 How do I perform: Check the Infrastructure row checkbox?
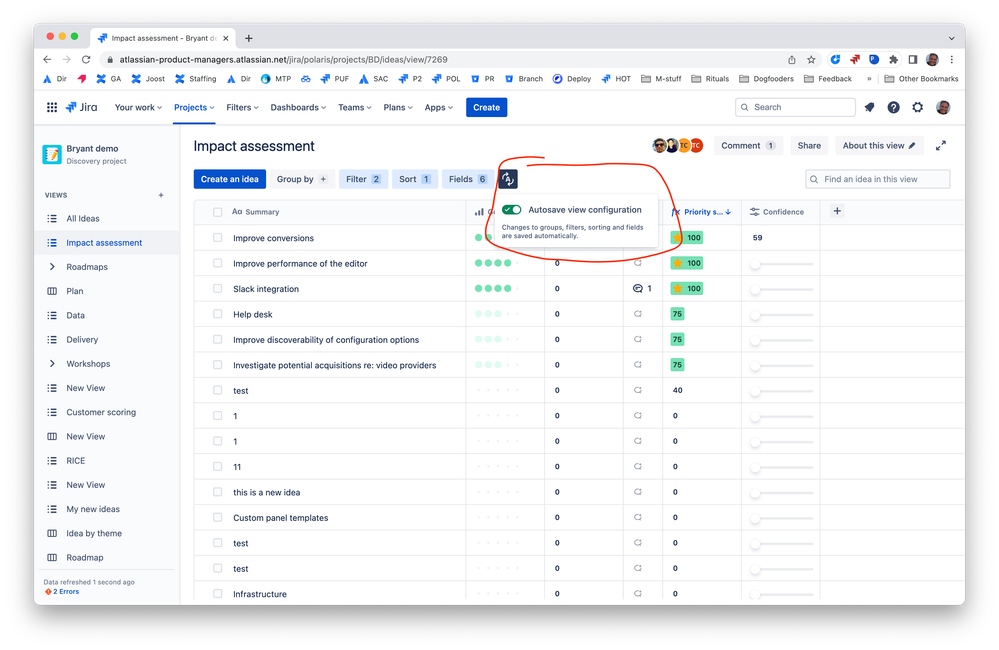[217, 594]
